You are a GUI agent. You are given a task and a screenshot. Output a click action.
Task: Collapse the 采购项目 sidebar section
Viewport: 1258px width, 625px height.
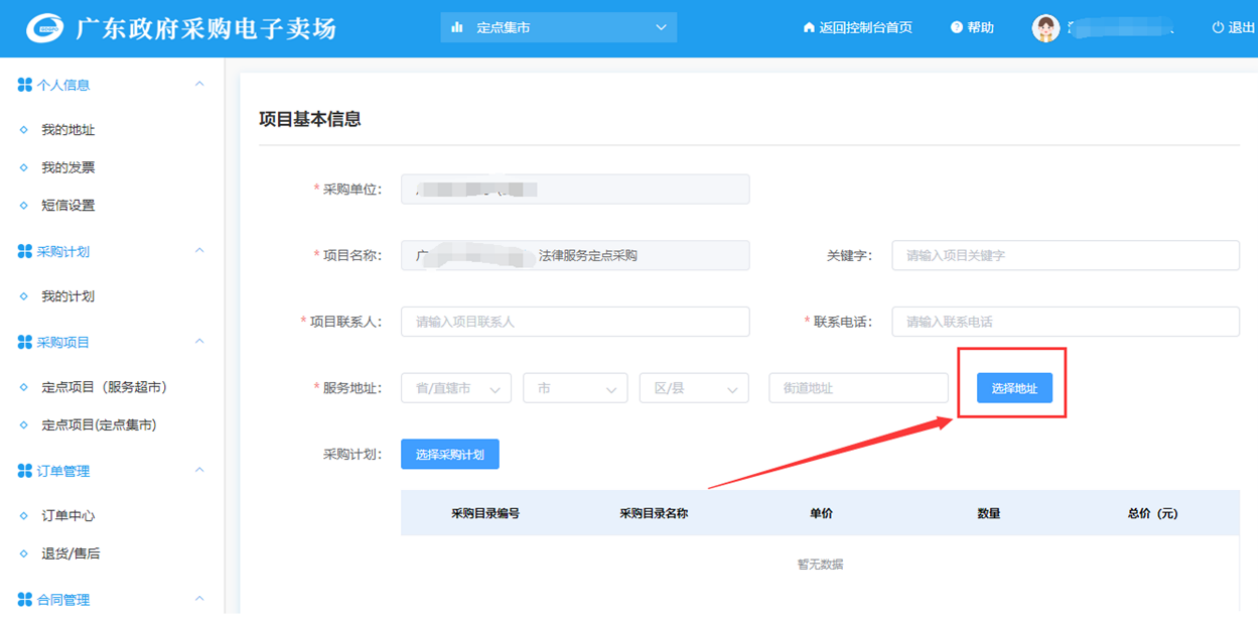[x=199, y=342]
